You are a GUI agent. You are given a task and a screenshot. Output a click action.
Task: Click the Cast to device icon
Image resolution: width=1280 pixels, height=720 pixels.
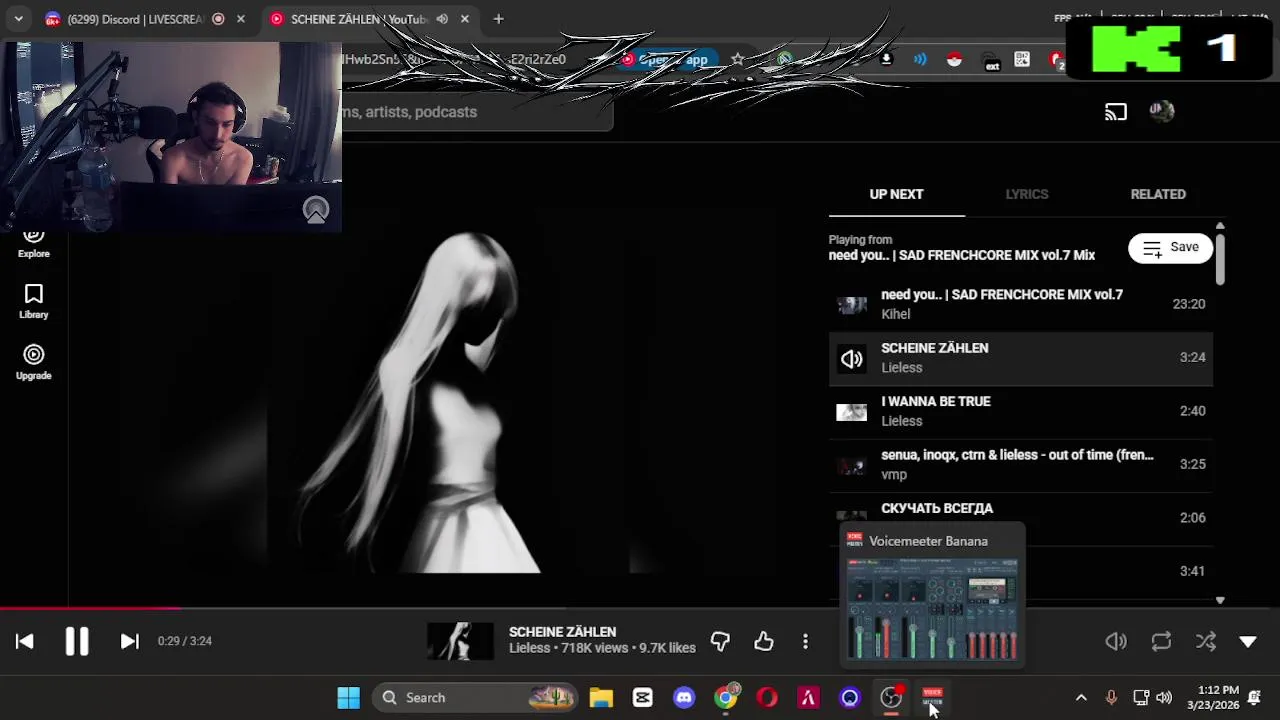click(x=1116, y=112)
